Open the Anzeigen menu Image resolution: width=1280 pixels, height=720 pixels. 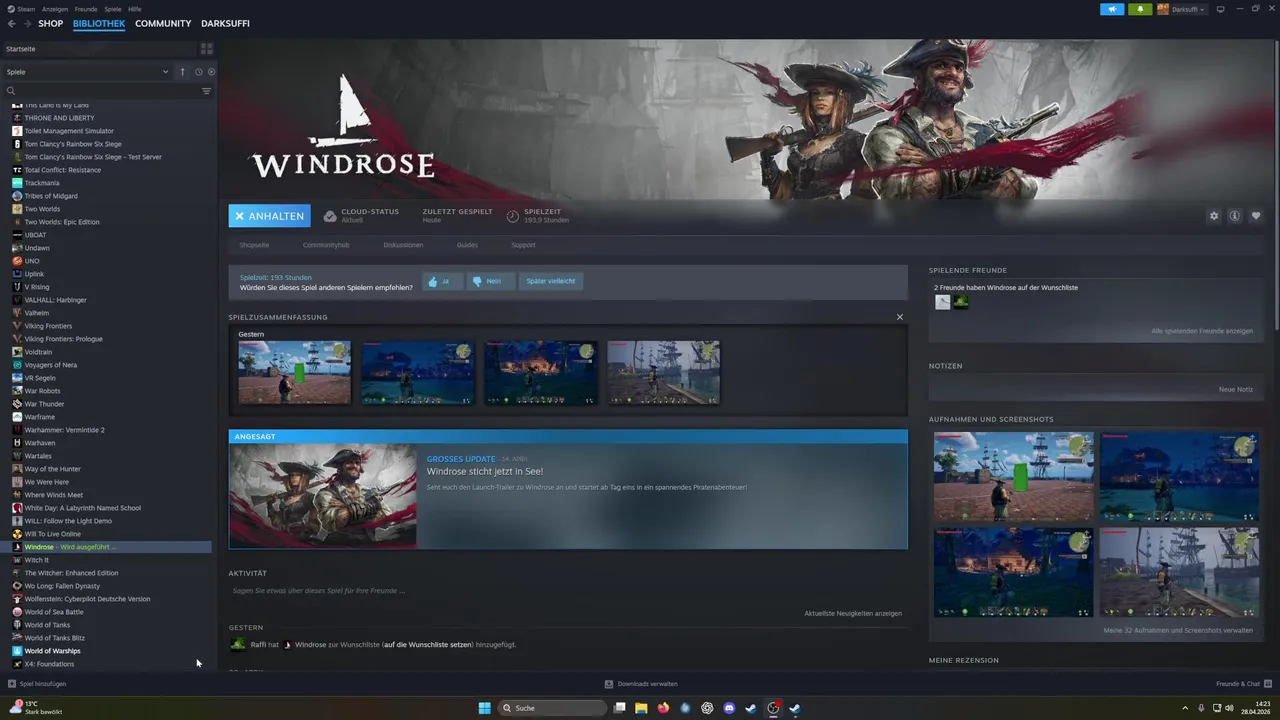tap(55, 9)
